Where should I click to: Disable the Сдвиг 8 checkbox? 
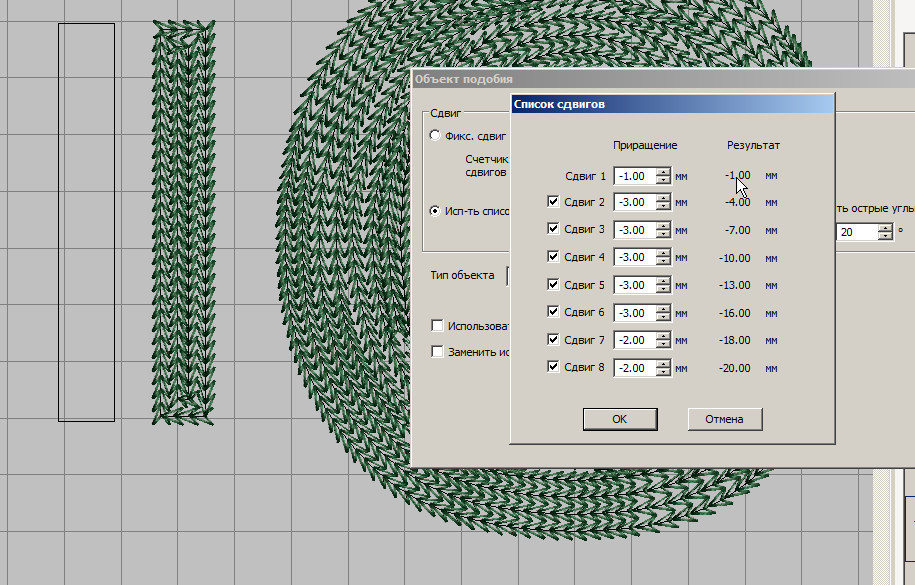tap(554, 367)
